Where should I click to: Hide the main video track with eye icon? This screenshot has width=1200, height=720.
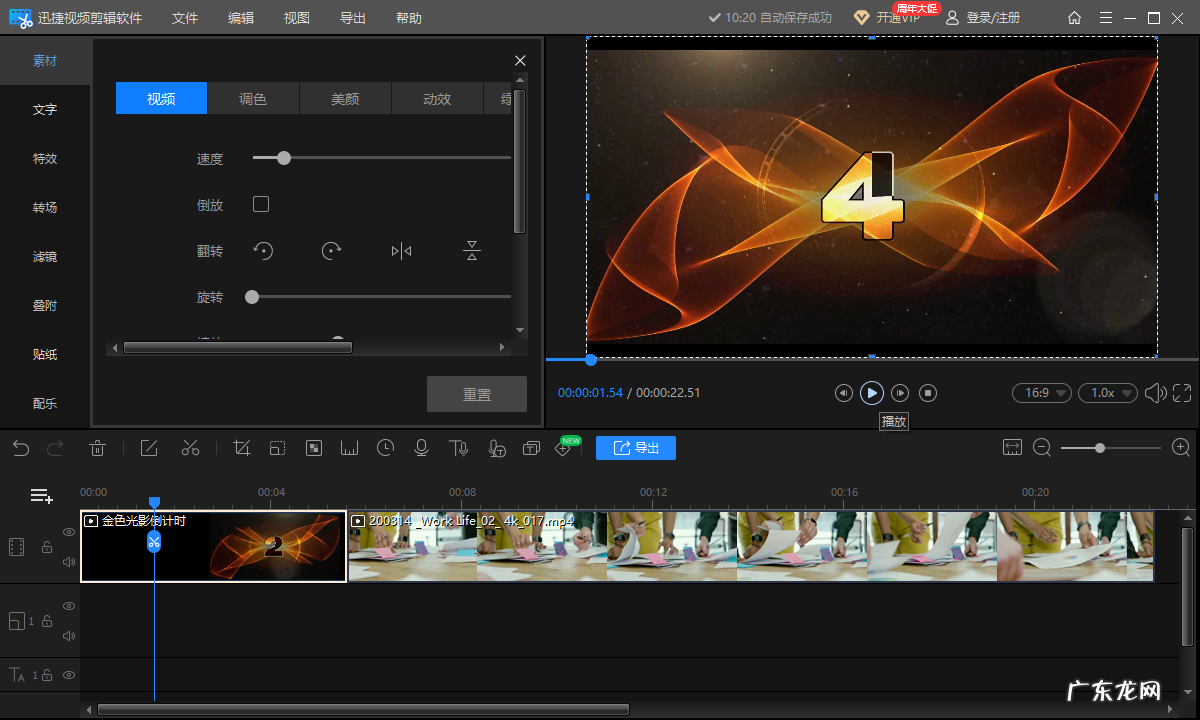[69, 532]
